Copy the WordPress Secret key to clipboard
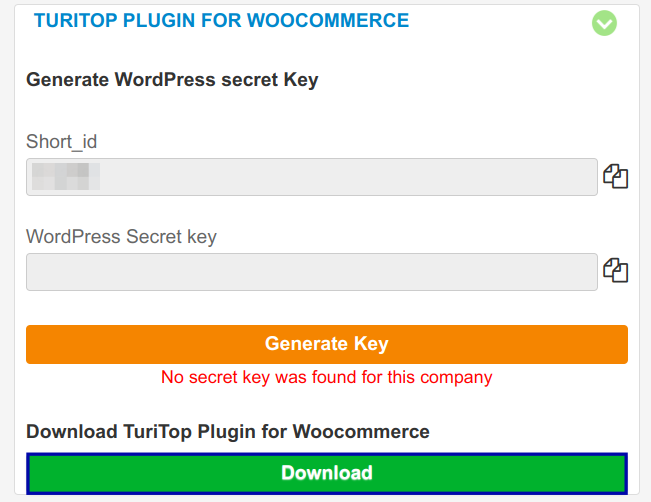The width and height of the screenshot is (651, 502). point(615,270)
